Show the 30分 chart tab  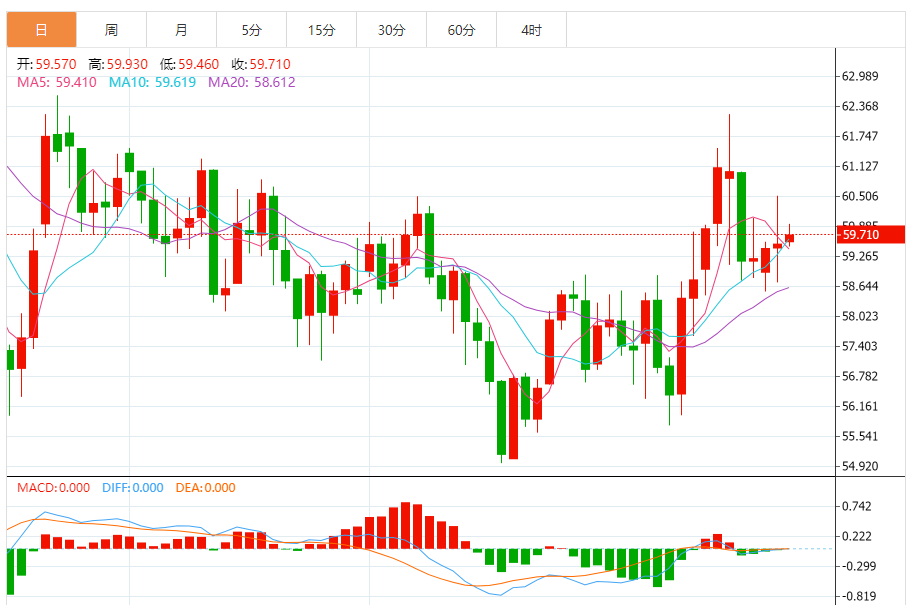pos(391,30)
